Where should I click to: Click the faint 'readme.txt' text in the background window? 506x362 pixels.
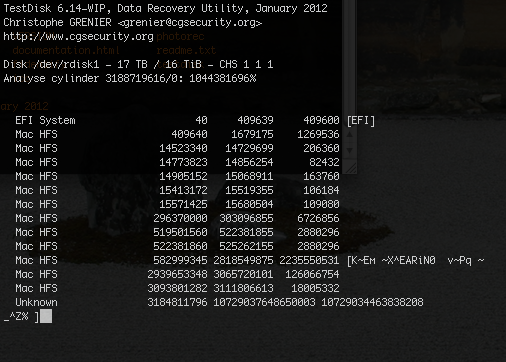pos(186,50)
